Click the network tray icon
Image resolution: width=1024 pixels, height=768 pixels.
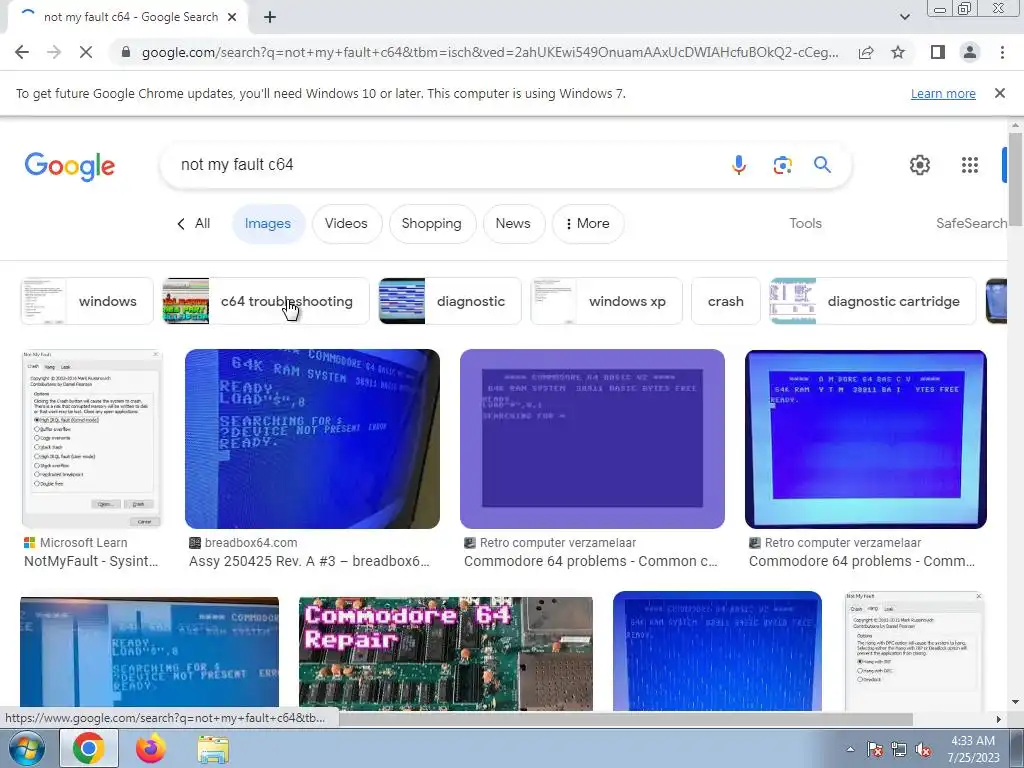899,750
